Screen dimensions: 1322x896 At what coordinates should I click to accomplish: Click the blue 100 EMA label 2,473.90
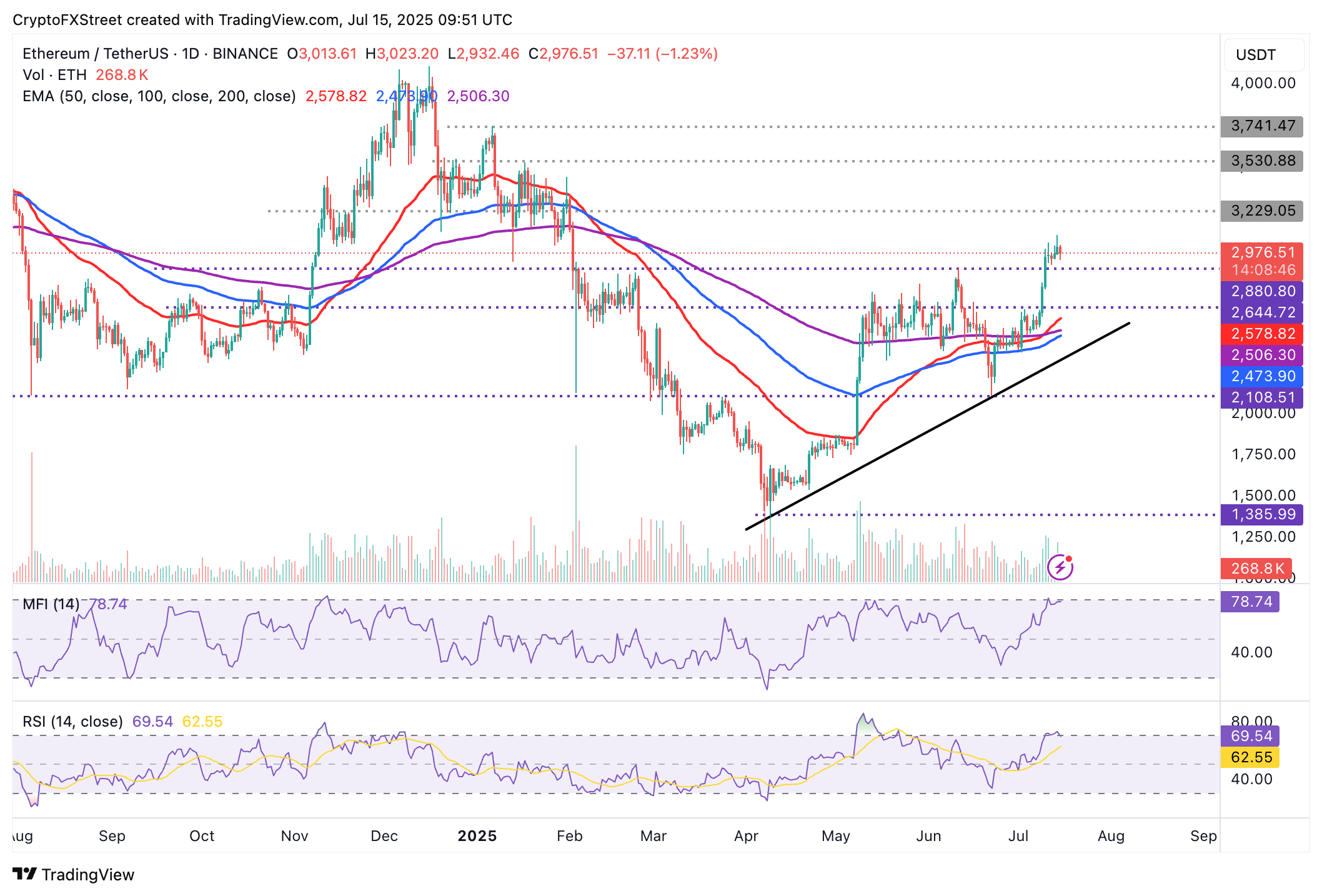(1262, 376)
